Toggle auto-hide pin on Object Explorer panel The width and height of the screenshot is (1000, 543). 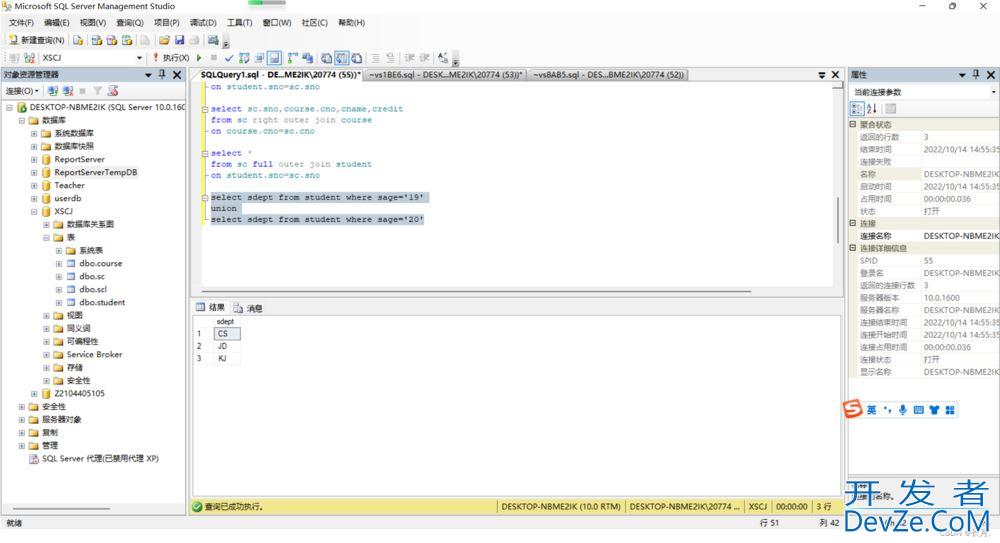click(x=162, y=75)
